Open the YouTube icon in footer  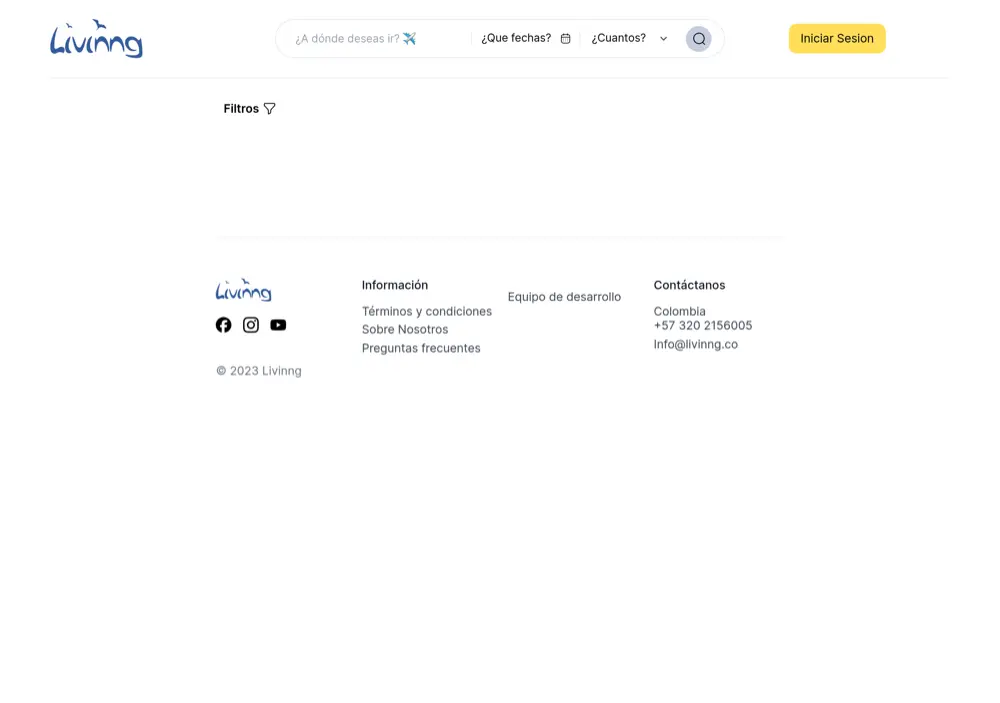click(x=278, y=325)
